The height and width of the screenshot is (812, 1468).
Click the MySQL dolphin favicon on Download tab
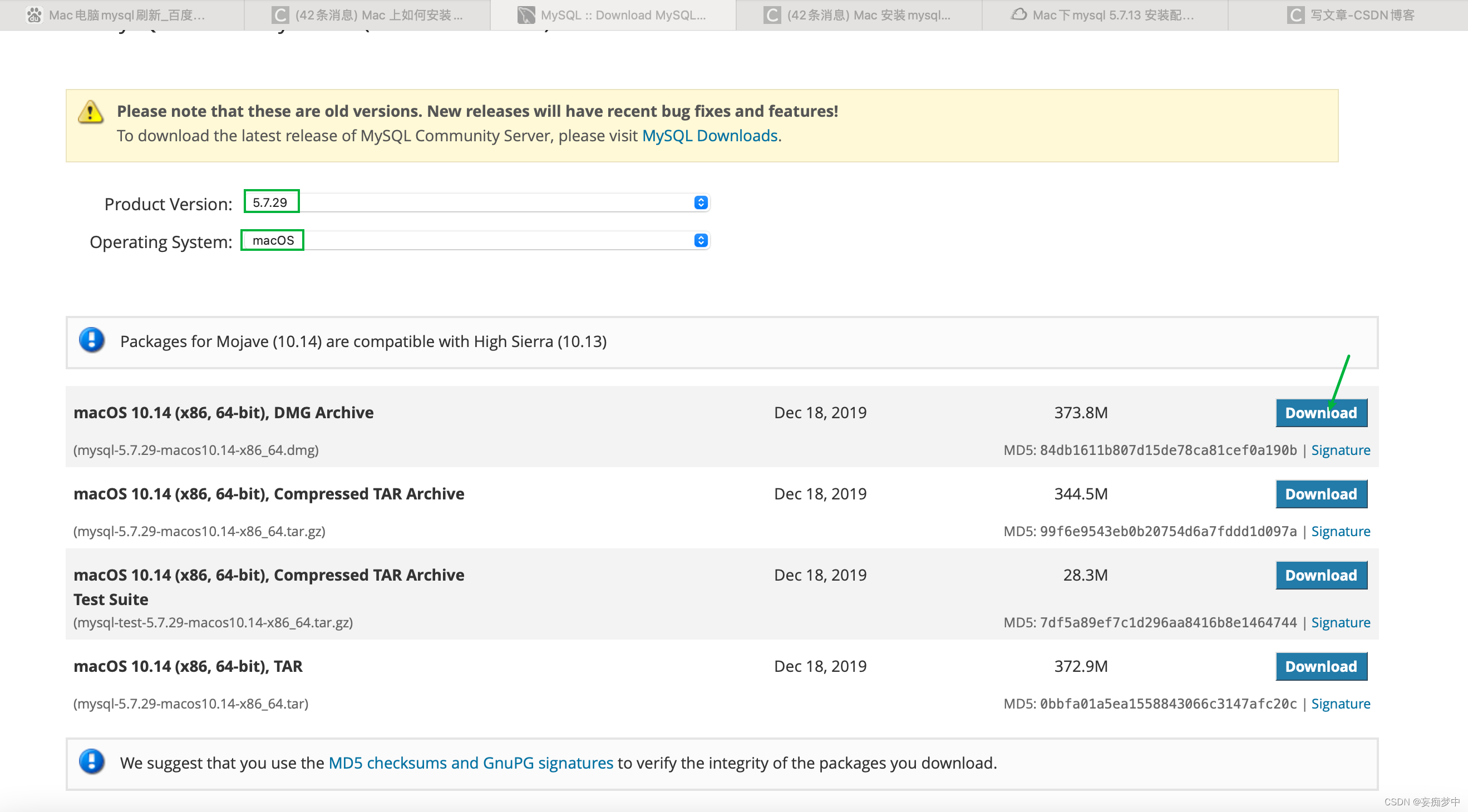pos(525,15)
